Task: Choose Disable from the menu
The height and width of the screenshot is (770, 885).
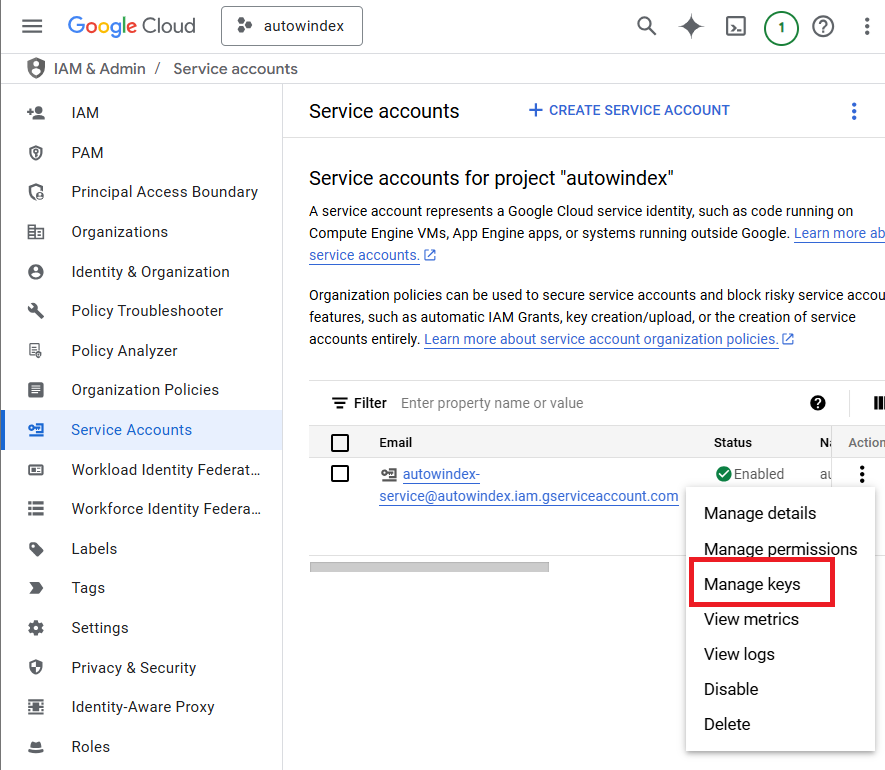Action: (781, 689)
